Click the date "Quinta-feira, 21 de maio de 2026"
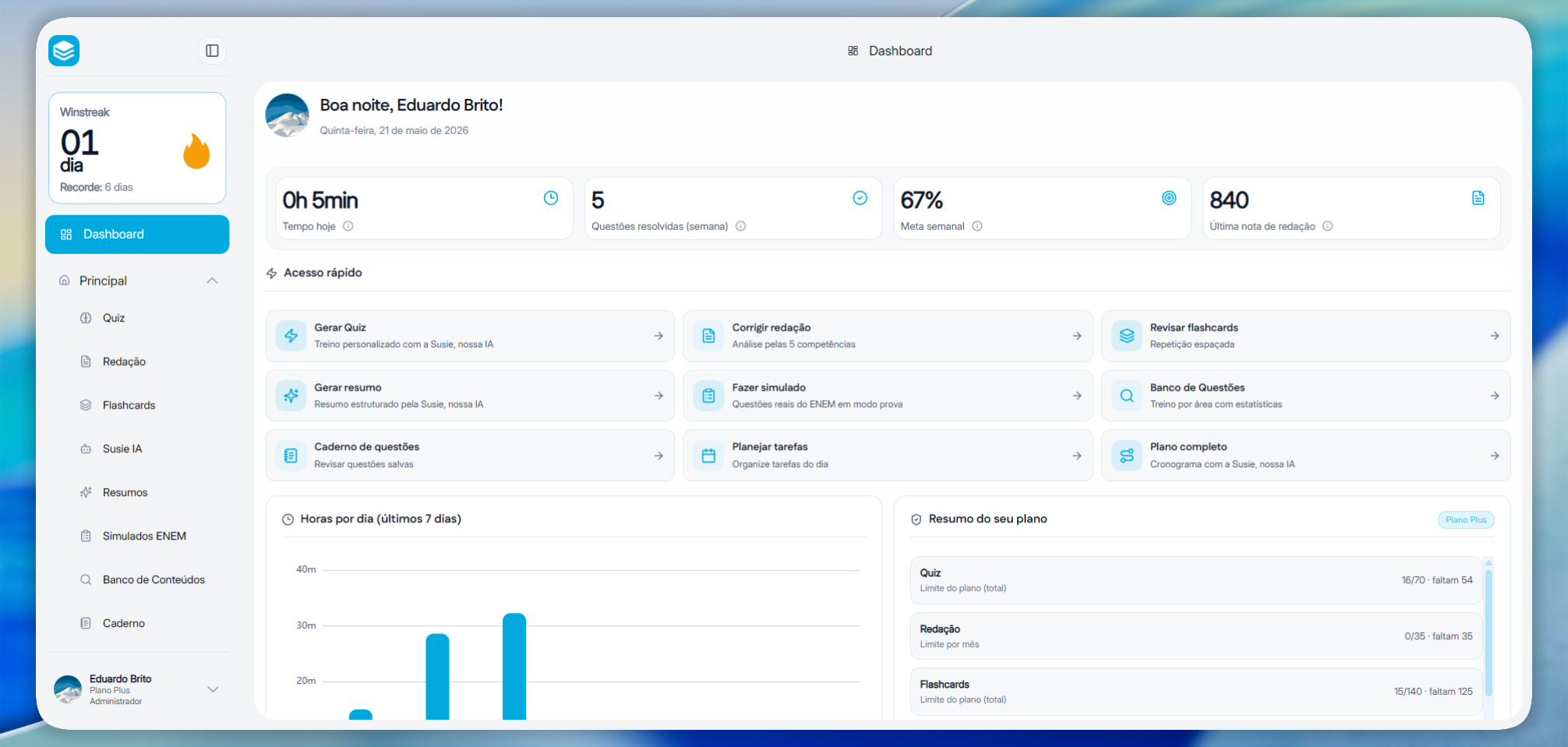Viewport: 1568px width, 747px height. [x=394, y=130]
